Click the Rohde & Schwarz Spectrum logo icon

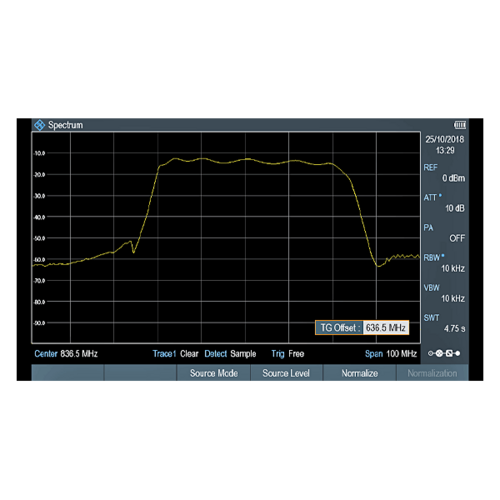point(40,125)
